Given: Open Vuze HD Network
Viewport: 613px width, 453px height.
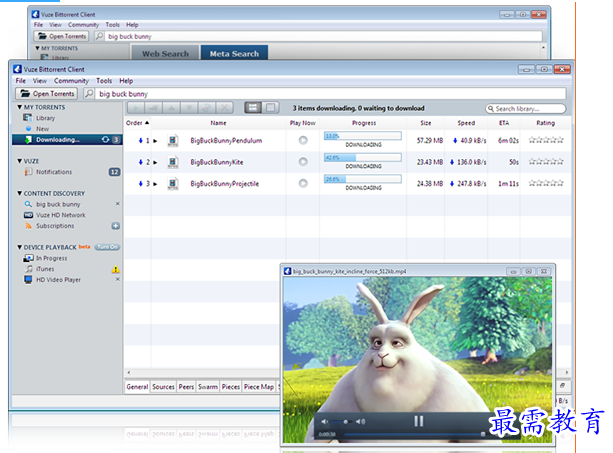Looking at the screenshot, I should (x=61, y=215).
